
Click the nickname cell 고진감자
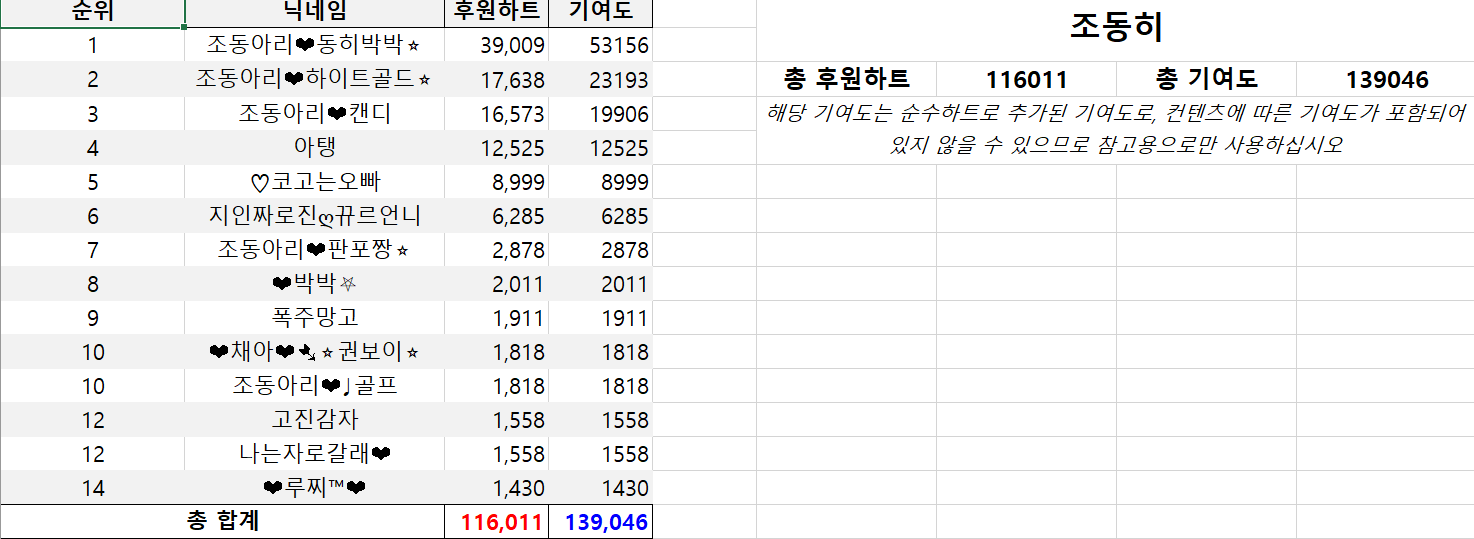click(x=315, y=419)
